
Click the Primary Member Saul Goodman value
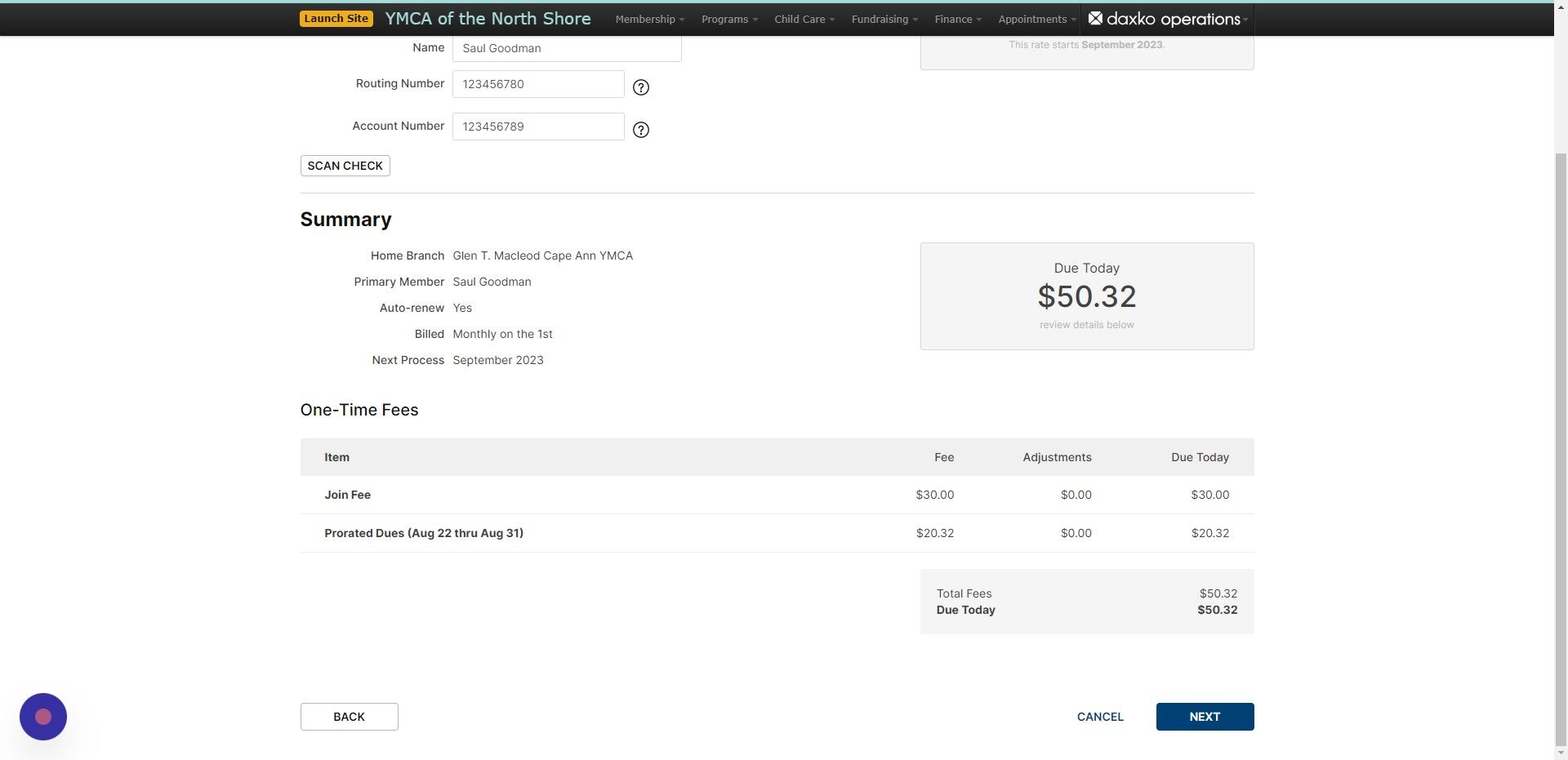492,282
